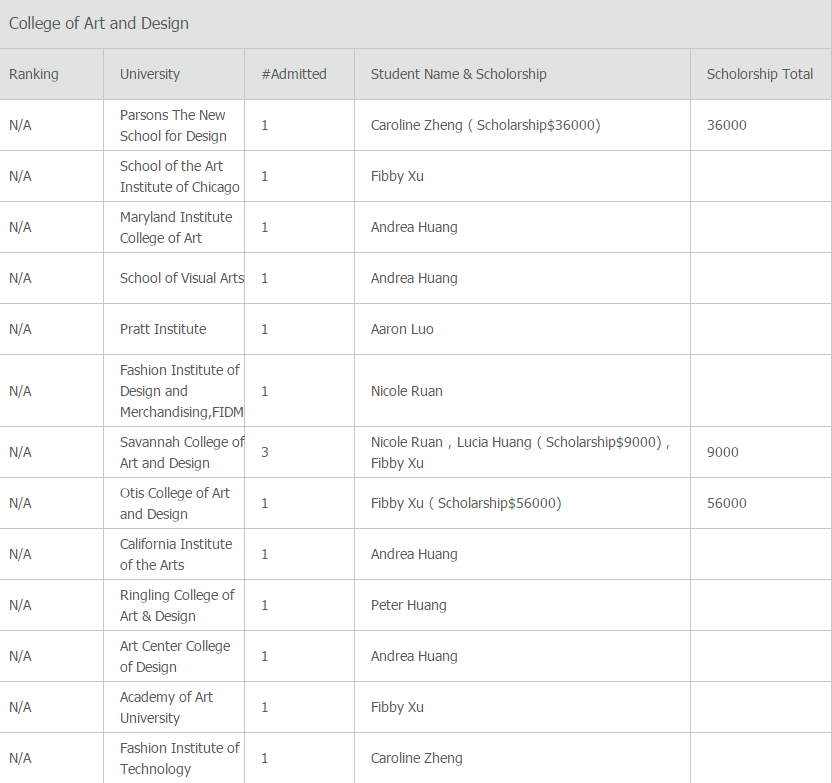Click N/A ranking in the FIDM row

click(20, 391)
